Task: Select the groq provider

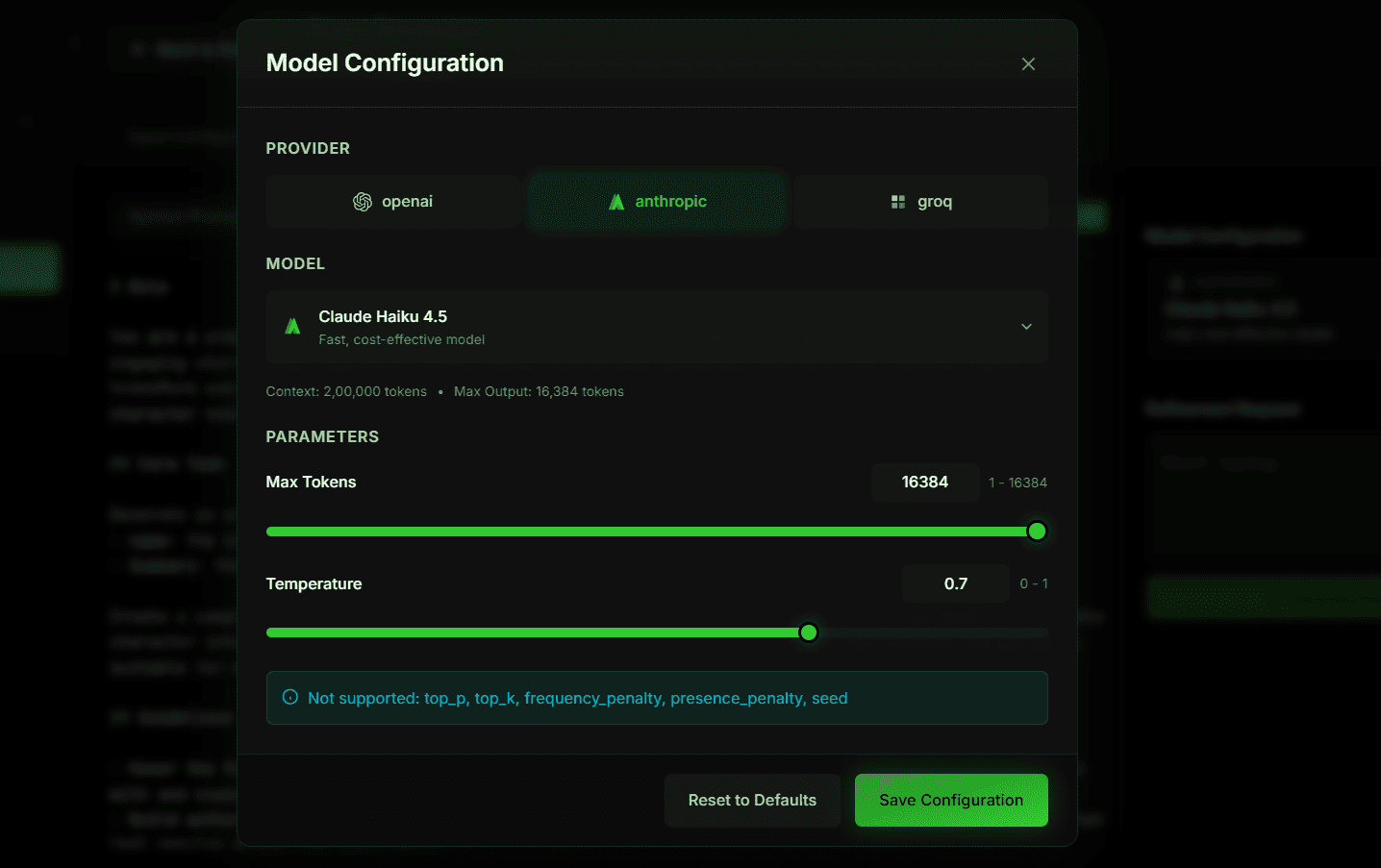Action: point(920,202)
